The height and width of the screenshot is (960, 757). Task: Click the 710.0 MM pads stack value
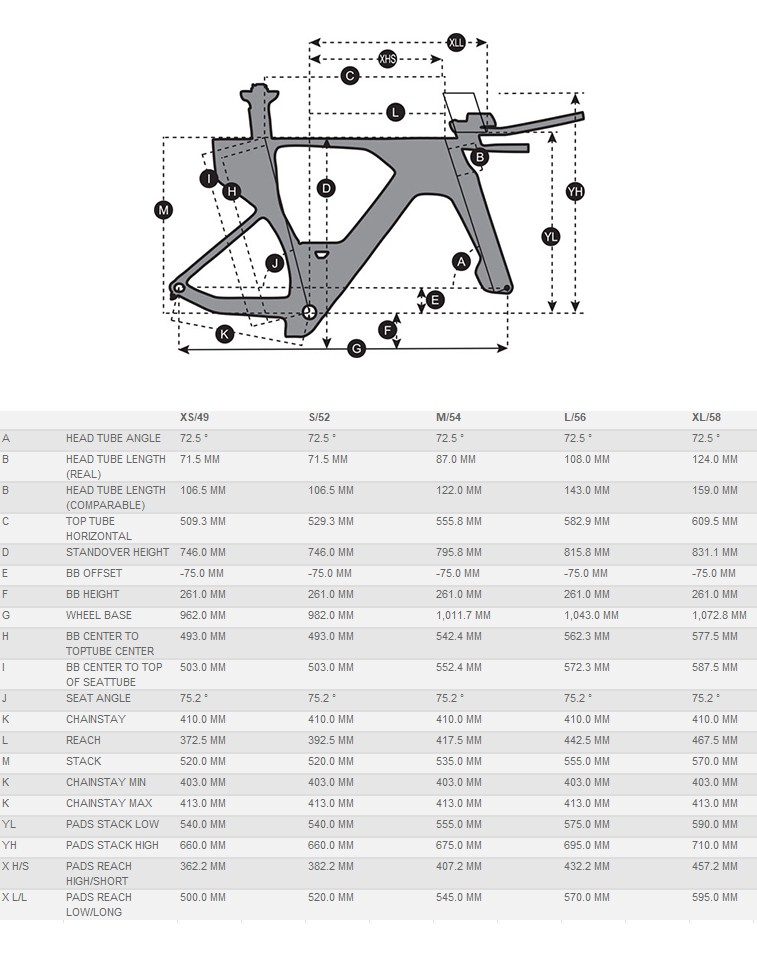tap(715, 845)
